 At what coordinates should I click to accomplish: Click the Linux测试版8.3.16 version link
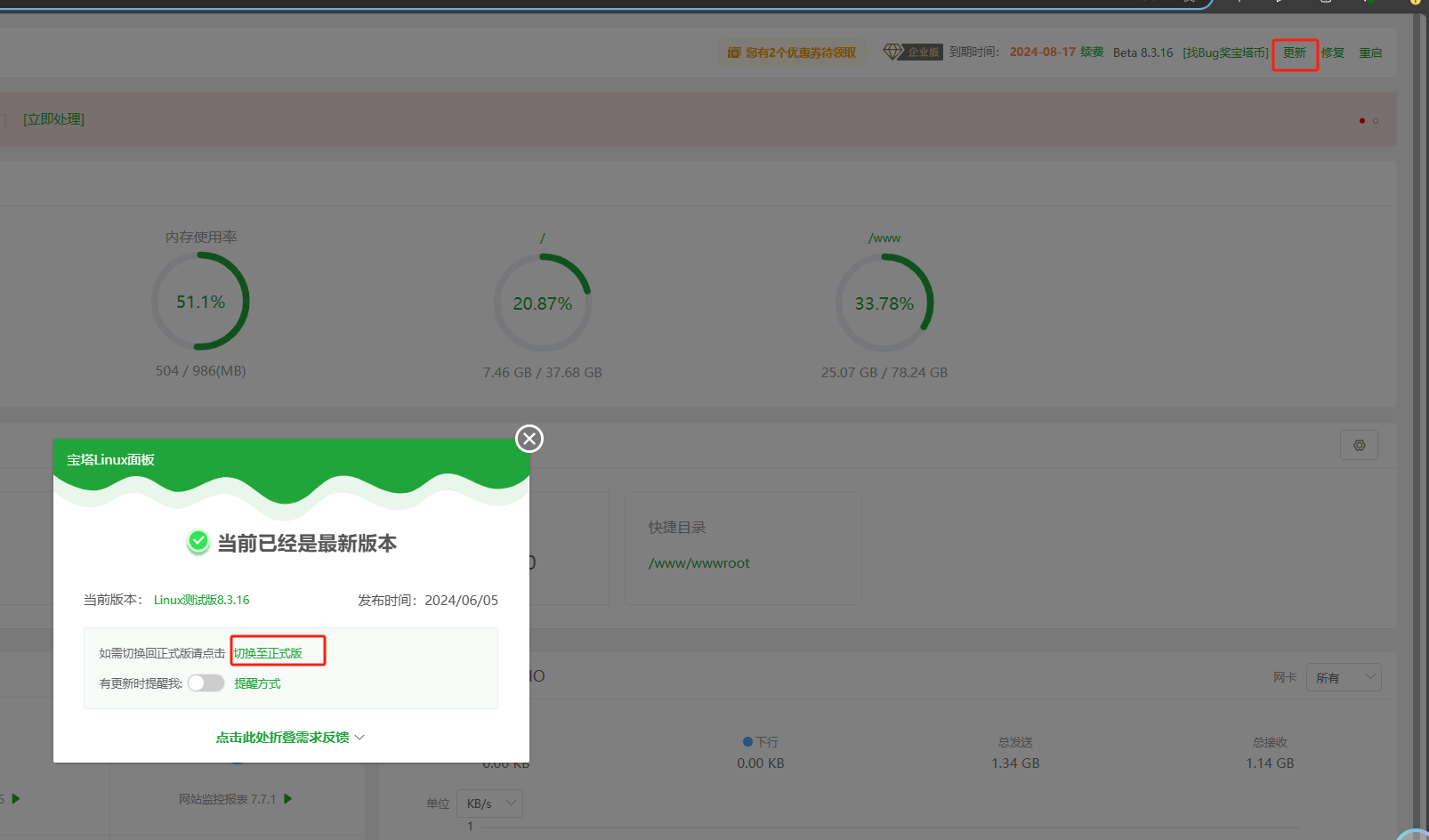tap(201, 600)
